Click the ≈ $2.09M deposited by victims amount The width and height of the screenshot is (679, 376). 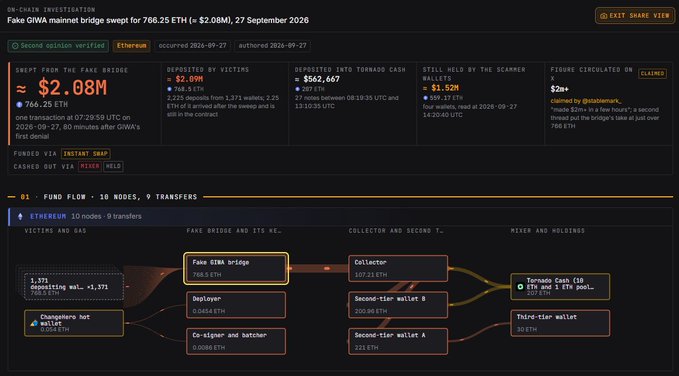point(185,79)
